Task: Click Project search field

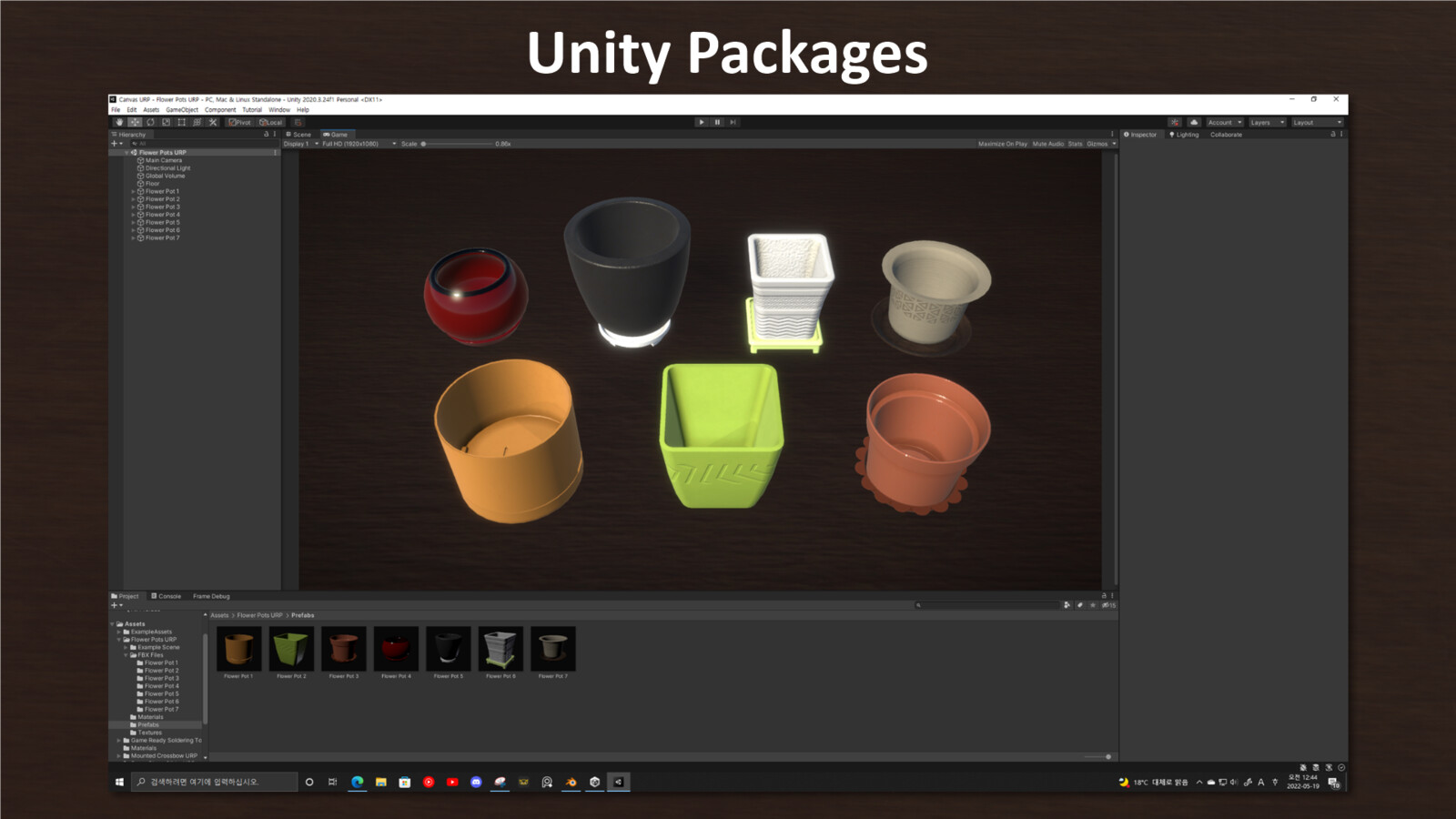Action: coord(987,605)
